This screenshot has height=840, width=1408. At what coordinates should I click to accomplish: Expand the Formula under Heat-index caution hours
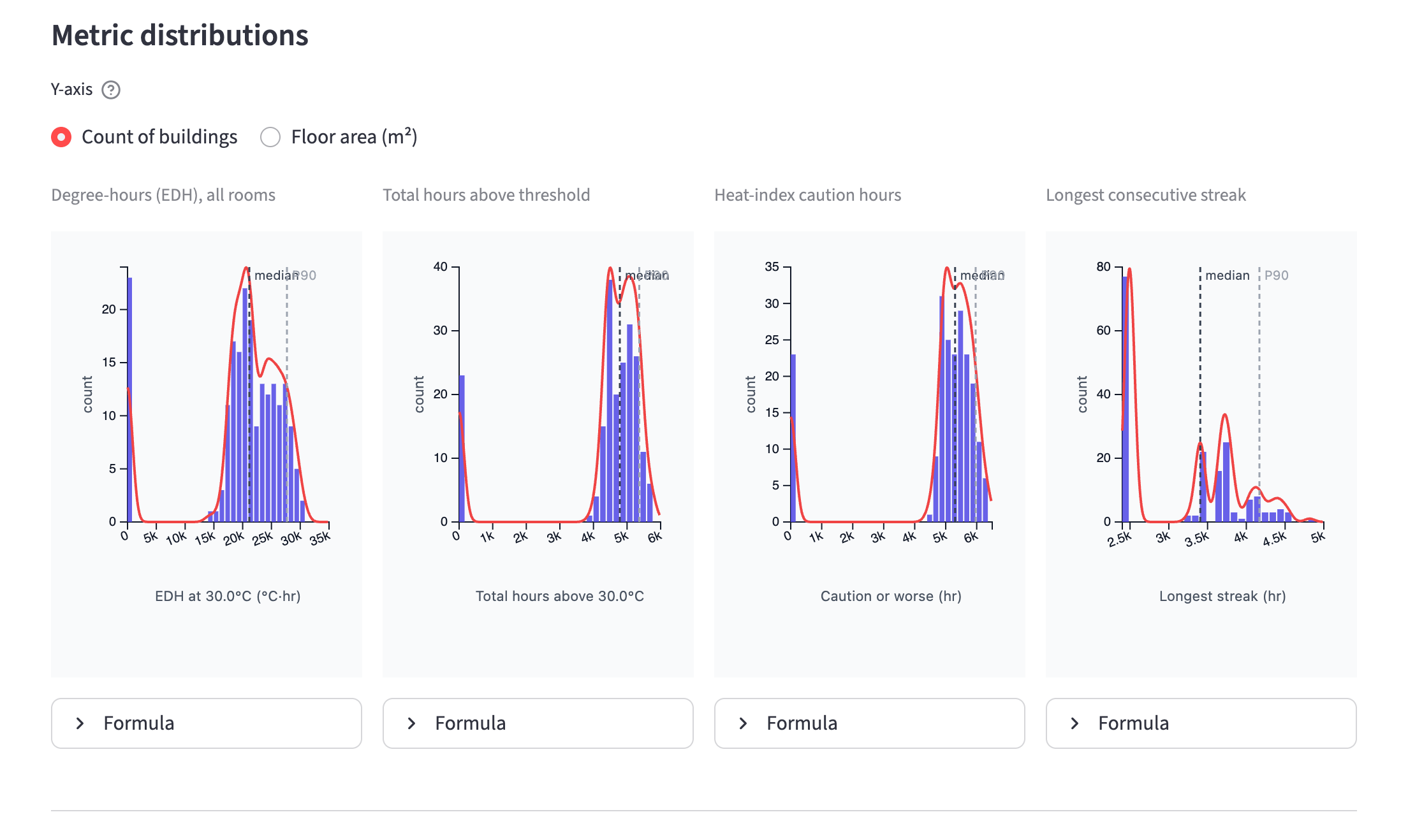(870, 723)
